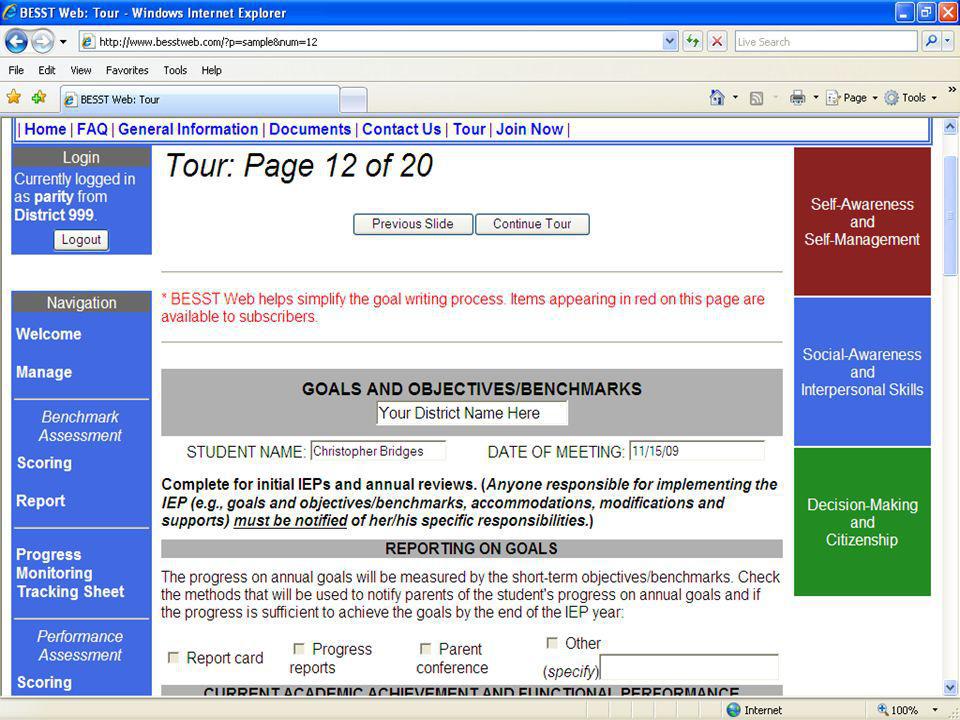Click Scoring under Performance Assessment
The width and height of the screenshot is (960, 720).
tap(44, 682)
